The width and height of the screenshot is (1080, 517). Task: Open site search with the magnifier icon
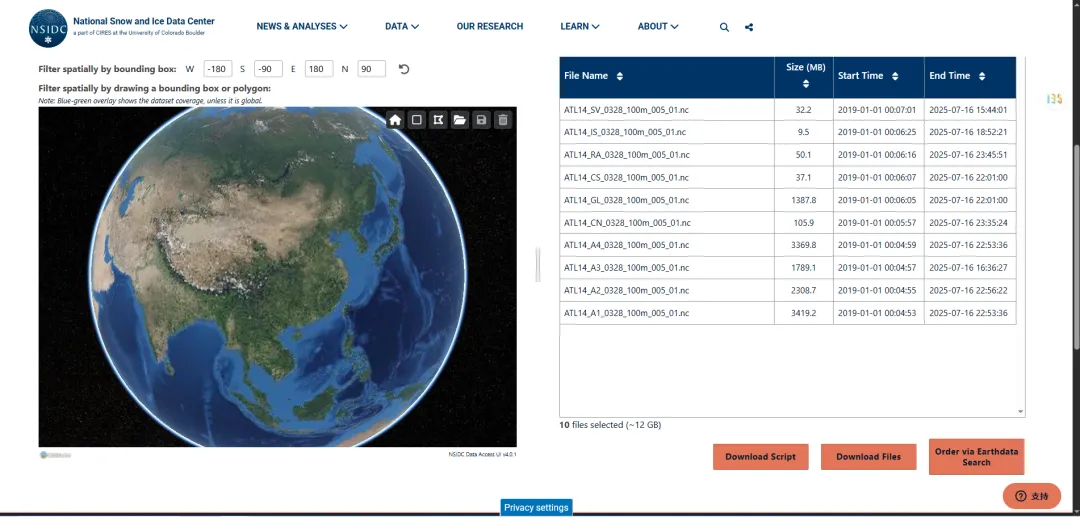(724, 27)
